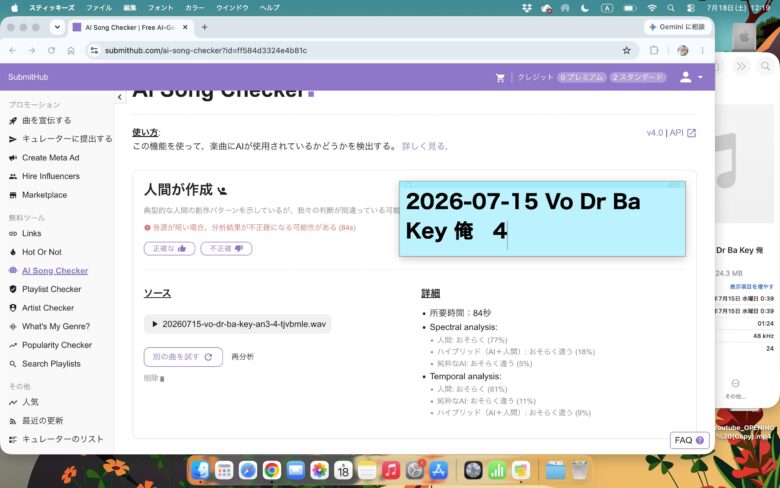
Task: Open 人気 in sidebar
Action: (24, 402)
